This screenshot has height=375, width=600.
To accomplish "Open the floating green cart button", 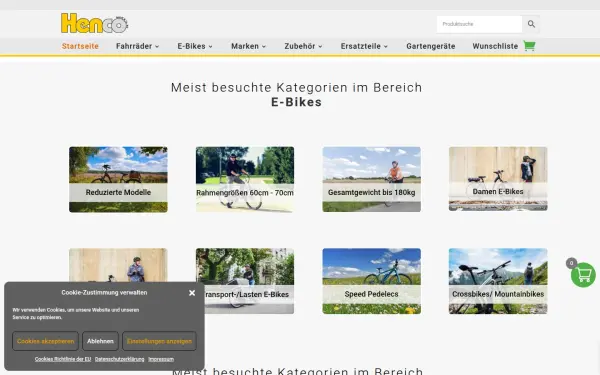I will (583, 275).
